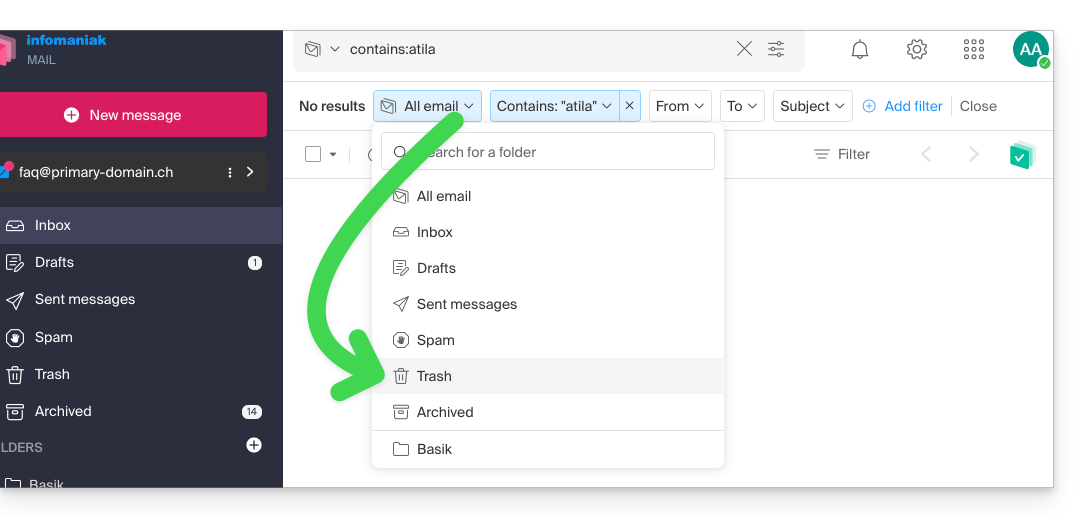Click the Search for a folder field

click(560, 152)
